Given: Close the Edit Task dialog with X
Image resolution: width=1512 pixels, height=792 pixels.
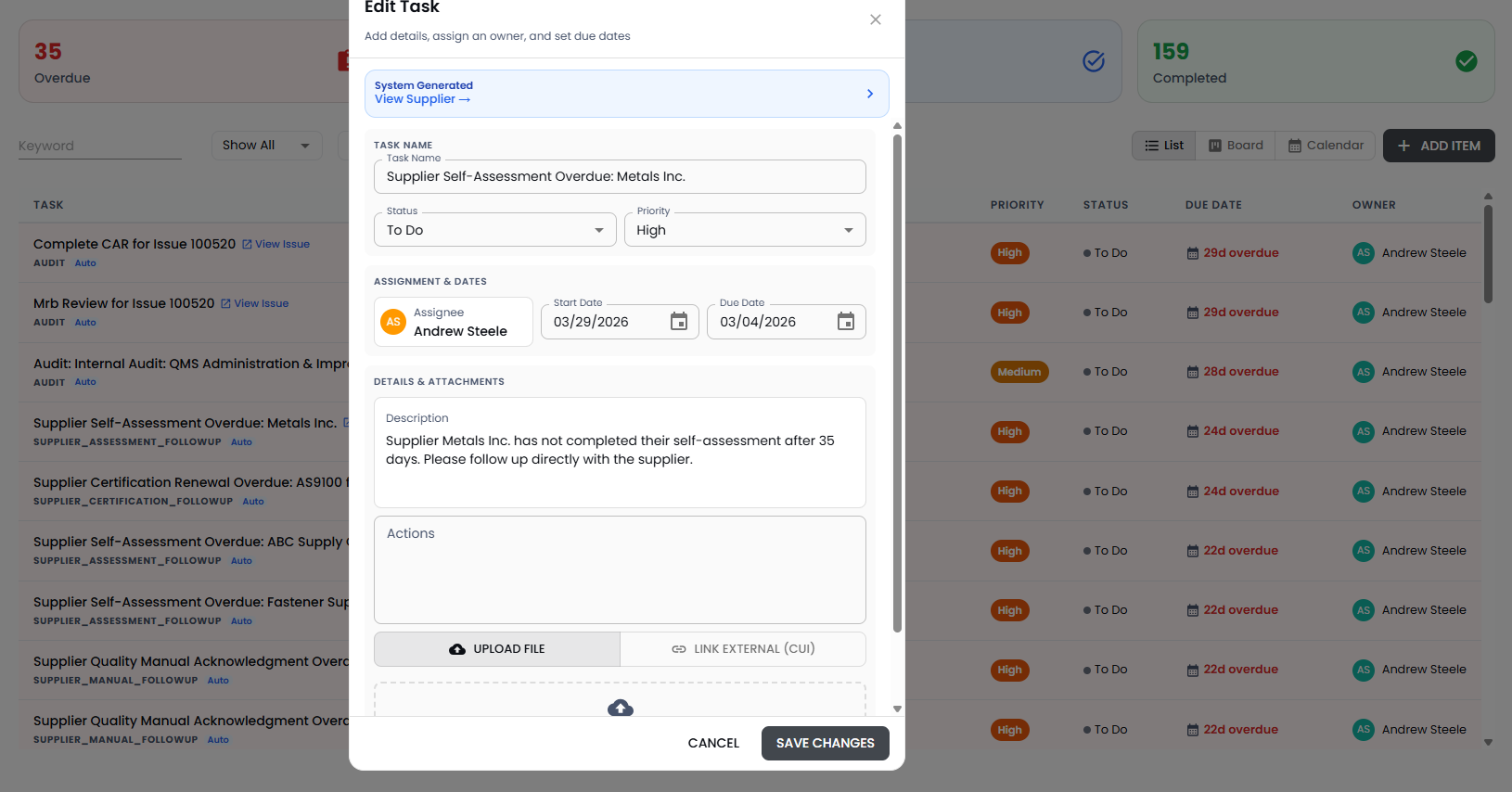Looking at the screenshot, I should pos(875,19).
